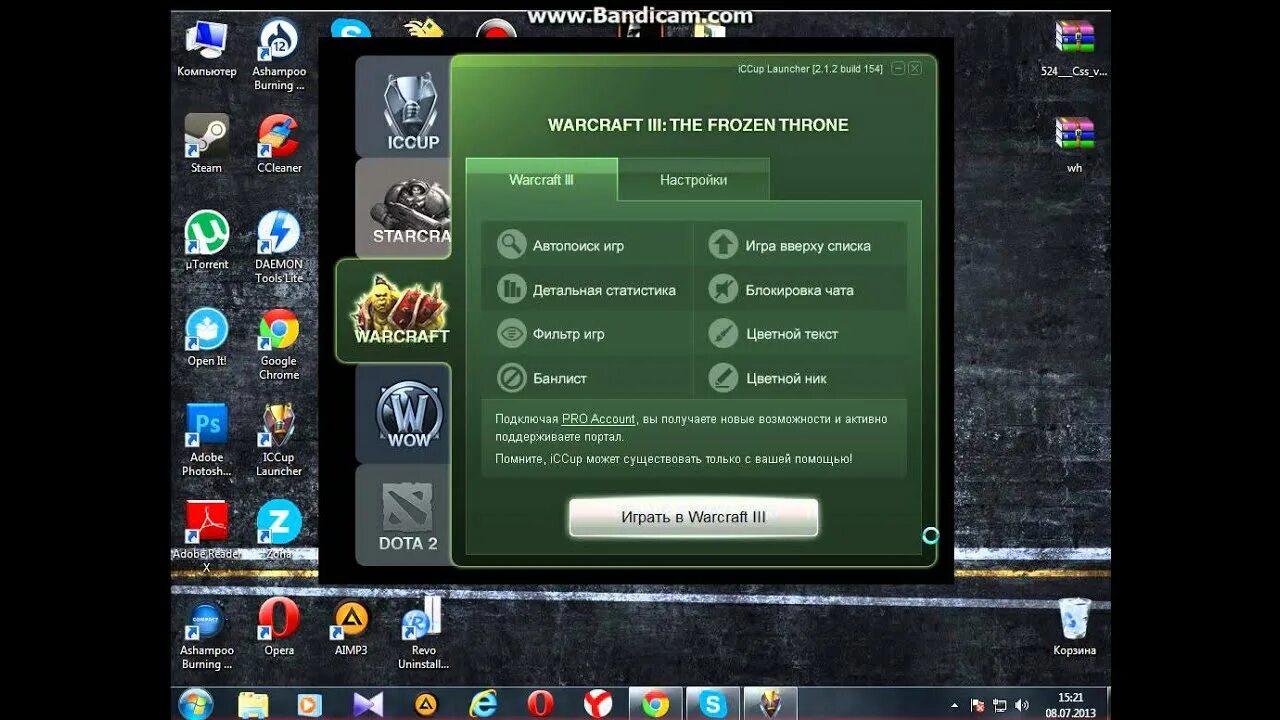Image resolution: width=1280 pixels, height=720 pixels.
Task: Click the Фильтр игр eye icon
Action: coord(511,334)
